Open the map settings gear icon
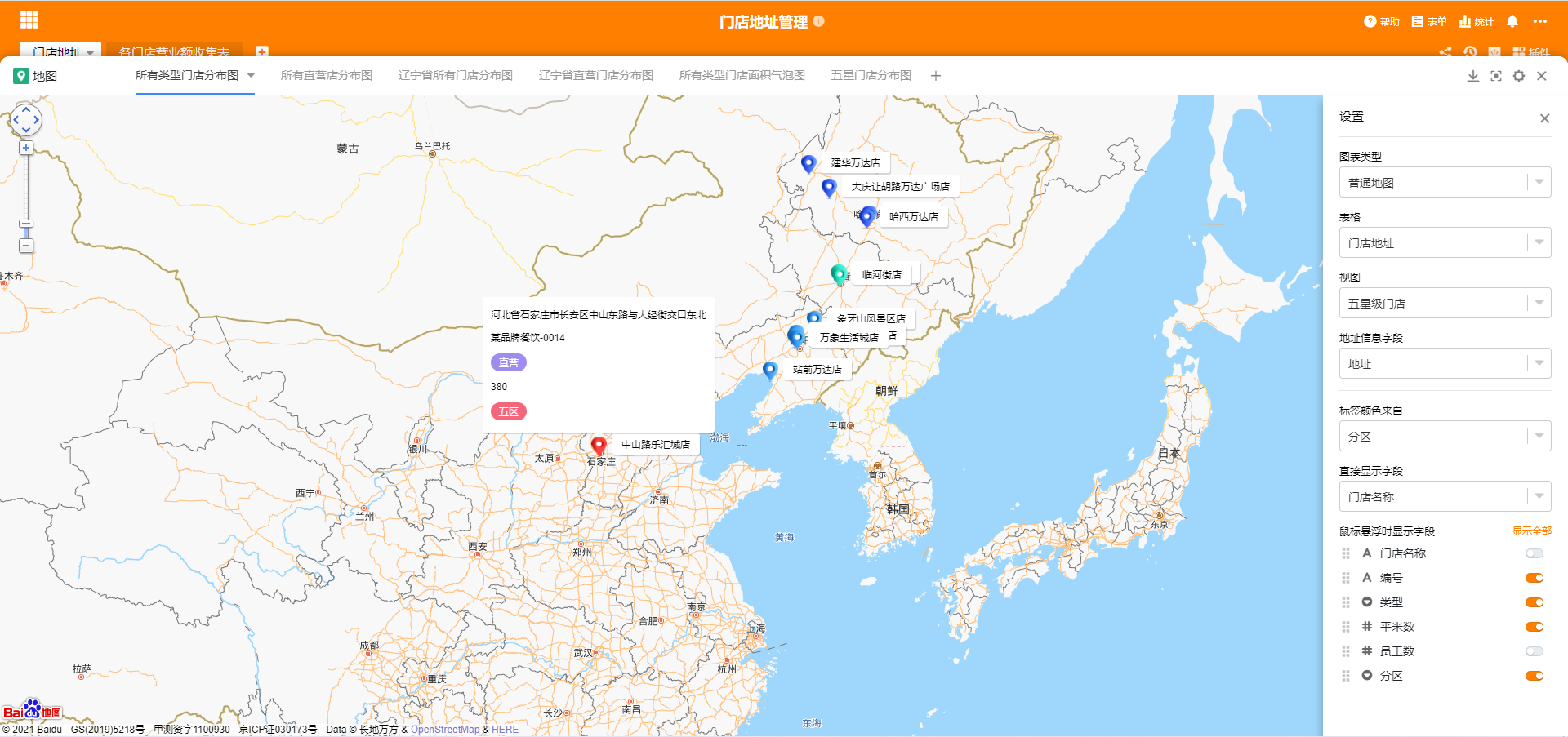 click(x=1519, y=76)
